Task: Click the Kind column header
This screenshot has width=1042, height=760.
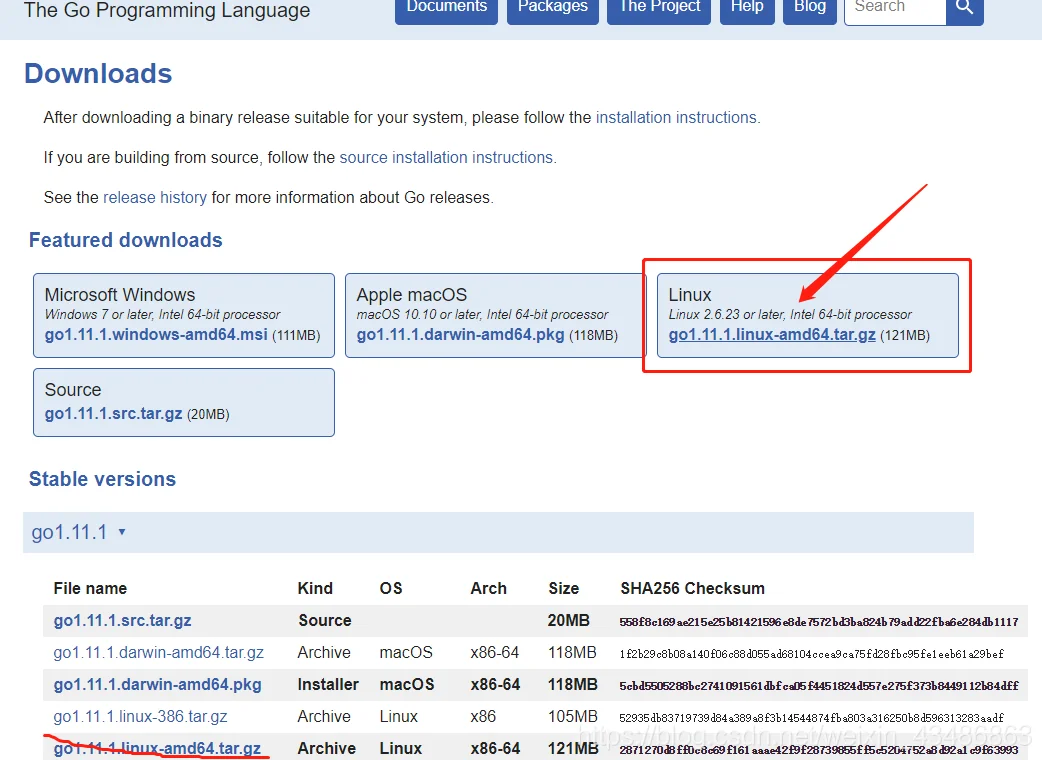Action: [x=315, y=588]
